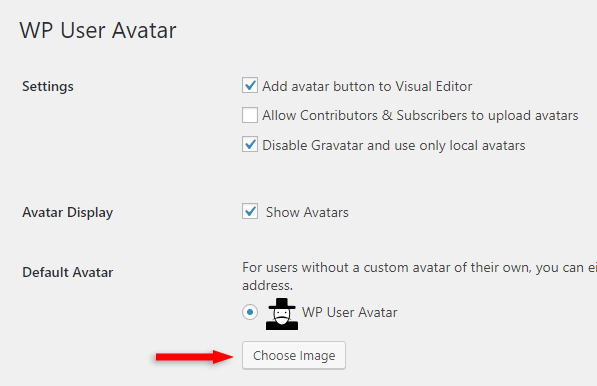
Task: Click the word 'address.' in the description
Action: 267,286
